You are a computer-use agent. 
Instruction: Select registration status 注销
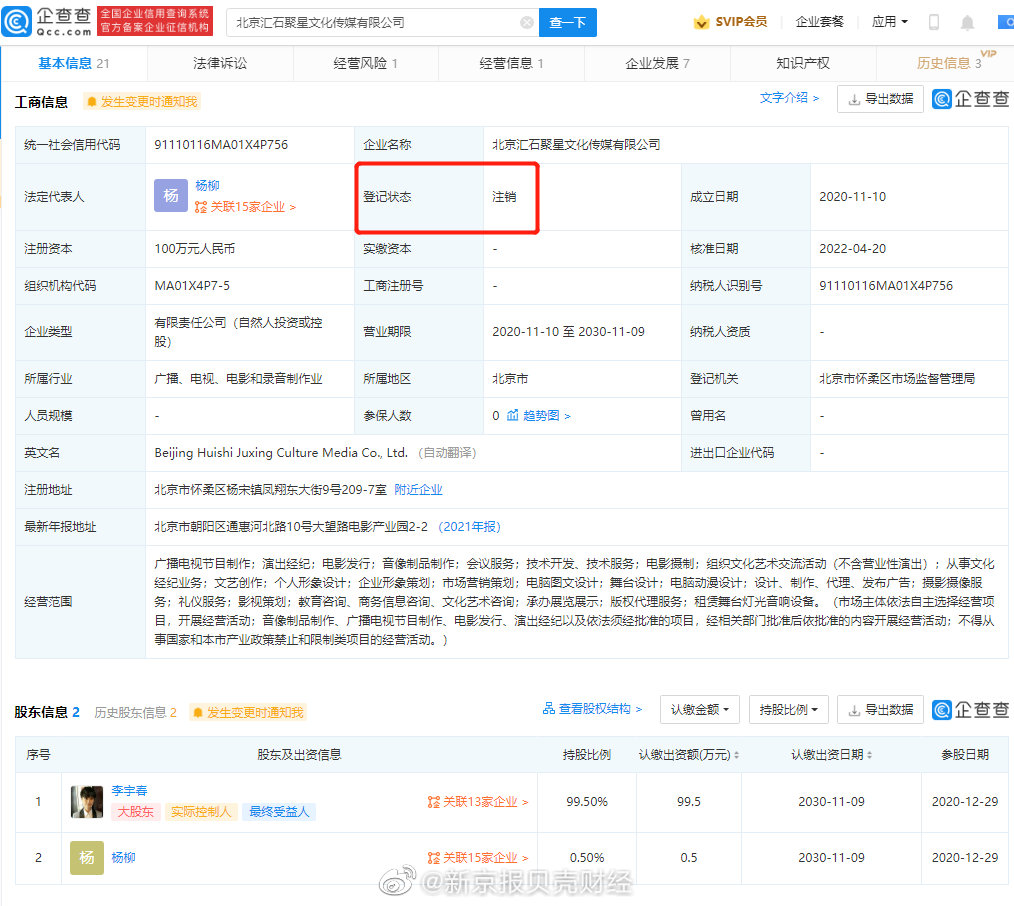click(504, 197)
